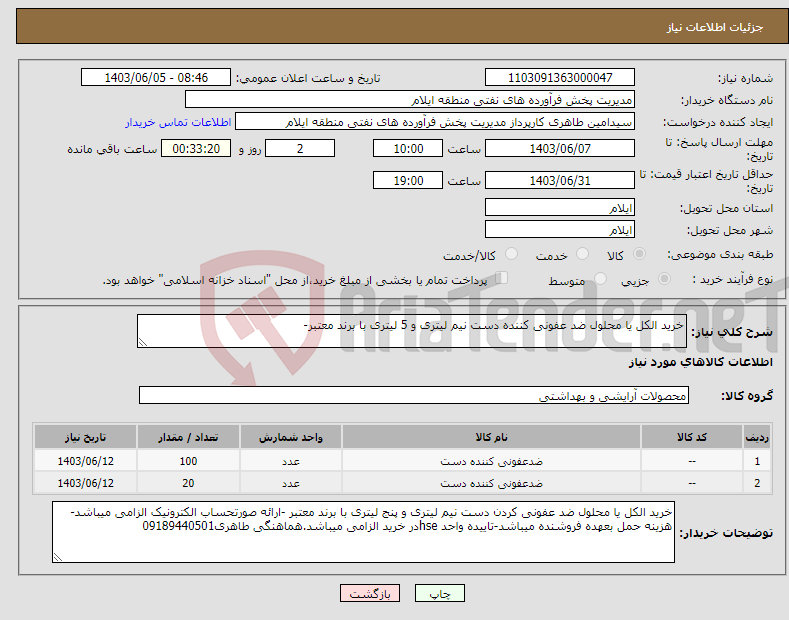Click the اطلاعات کالاهای مورد نیاز heading
Viewport: 789px width, 620px height.
700,362
